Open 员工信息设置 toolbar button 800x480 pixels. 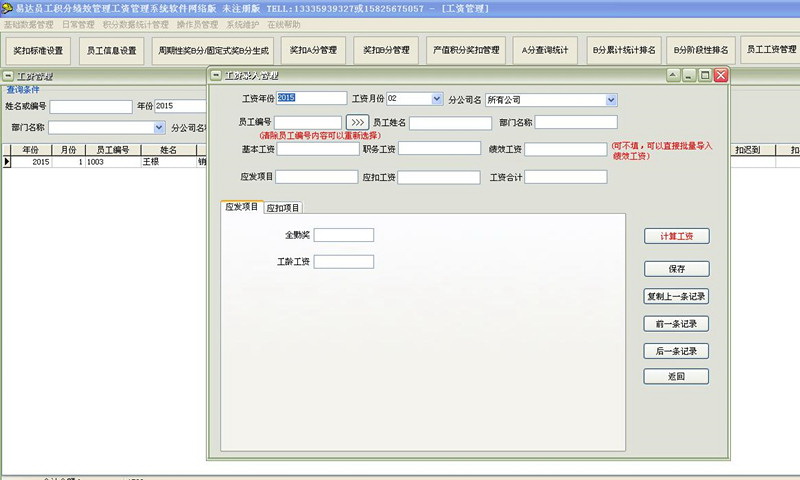click(x=112, y=50)
